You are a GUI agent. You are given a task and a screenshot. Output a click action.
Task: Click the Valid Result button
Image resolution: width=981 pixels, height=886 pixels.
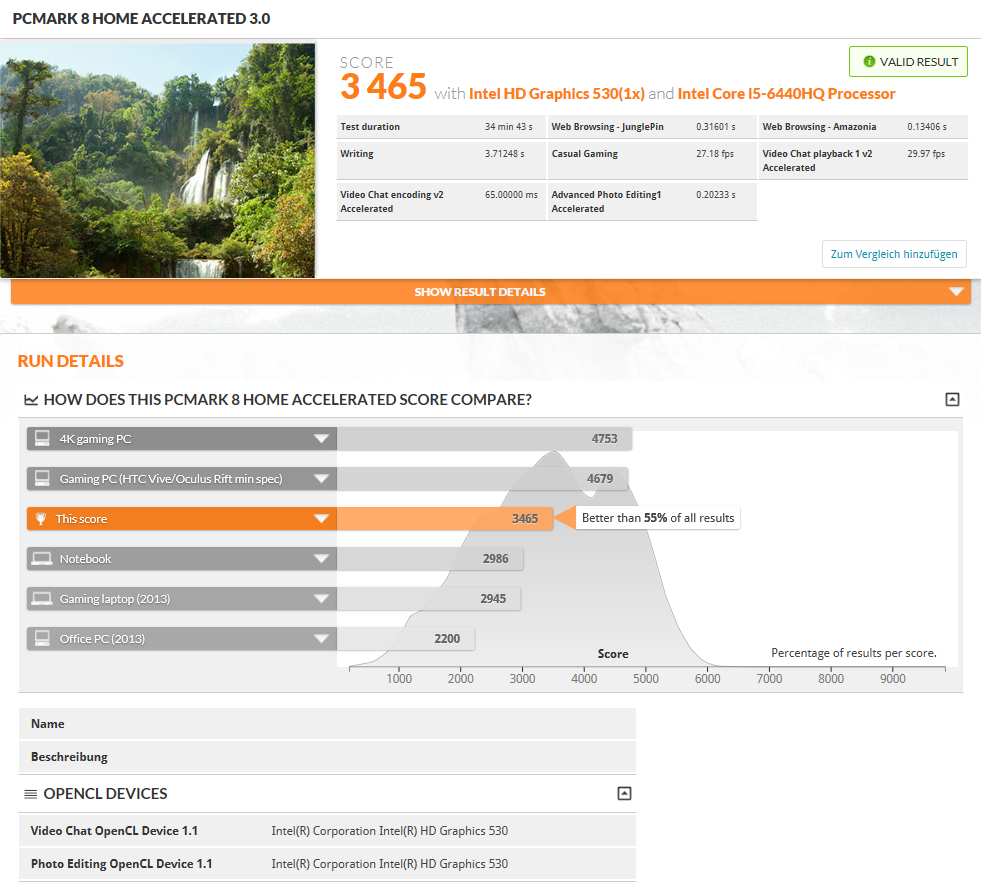[908, 62]
